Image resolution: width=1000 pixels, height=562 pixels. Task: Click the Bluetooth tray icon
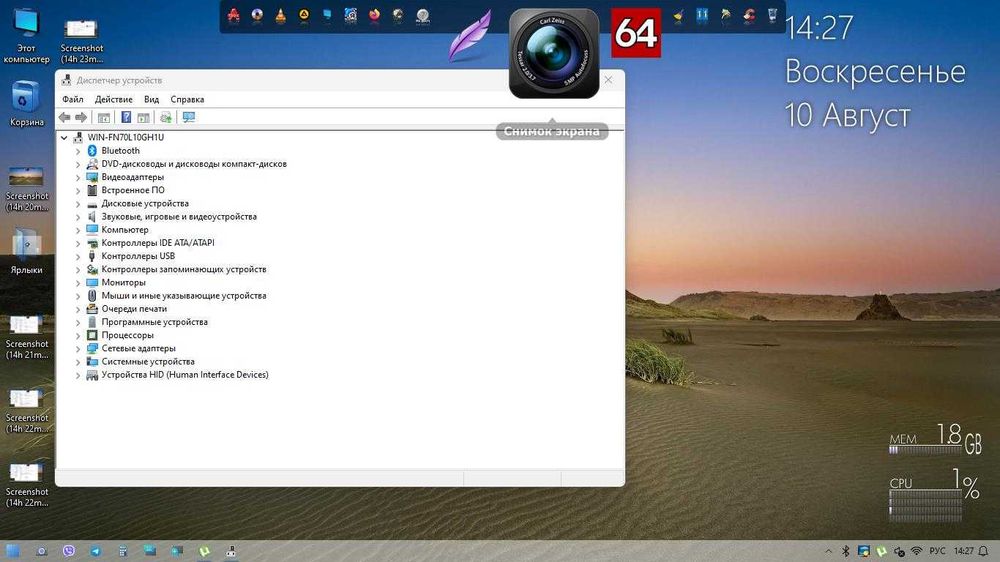click(846, 551)
